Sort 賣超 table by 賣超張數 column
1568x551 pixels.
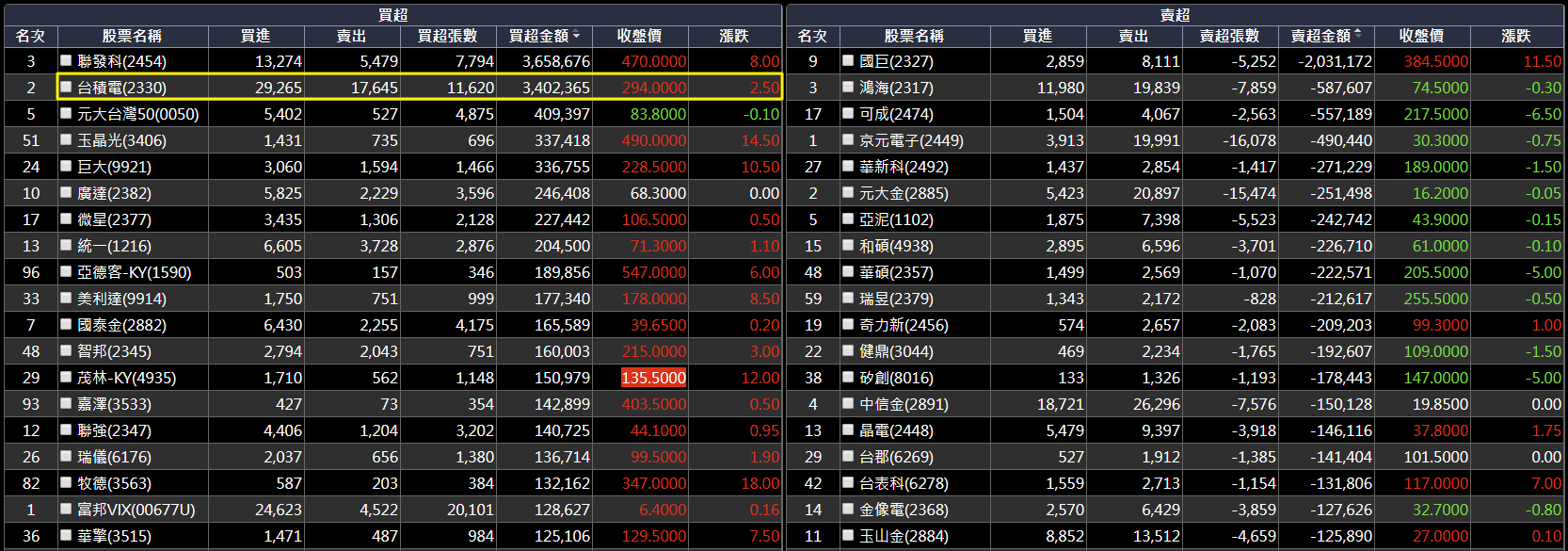(1229, 36)
